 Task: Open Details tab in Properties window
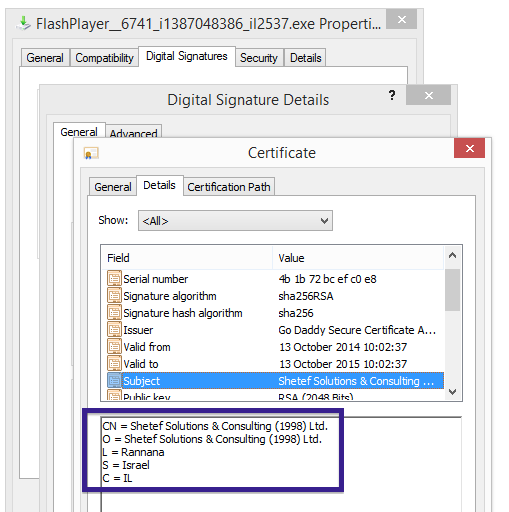coord(305,58)
